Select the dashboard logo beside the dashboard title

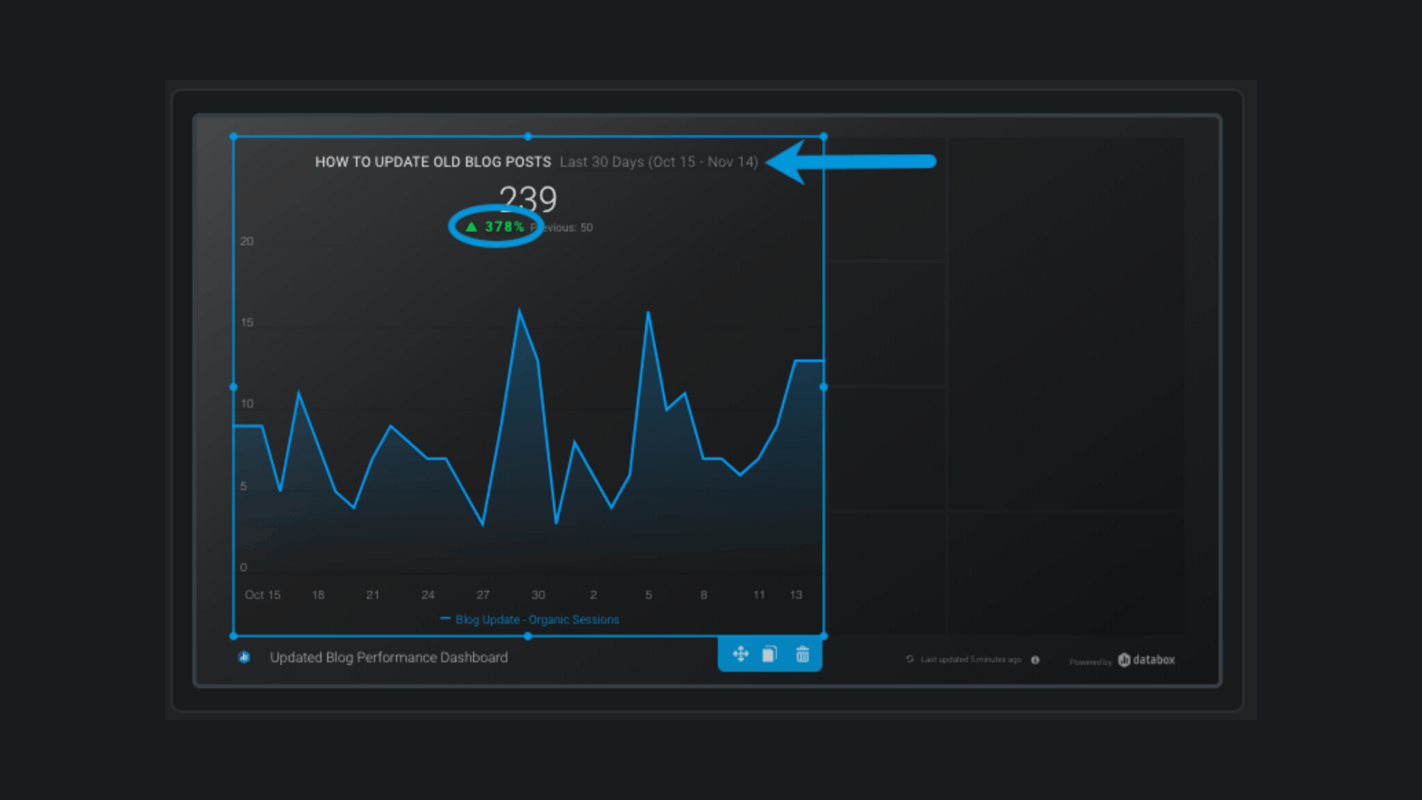243,657
